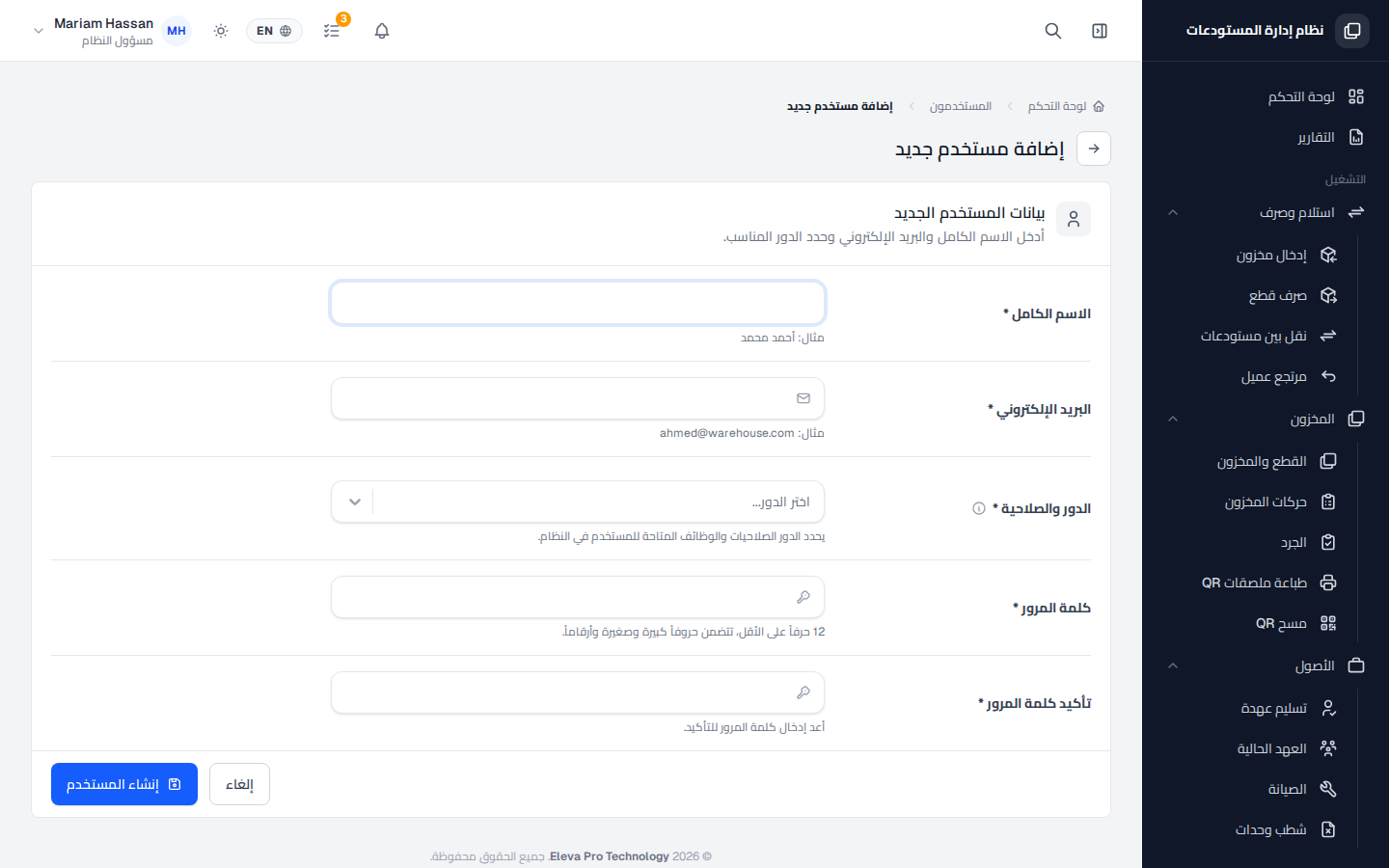Click the المخزون section stack icon
This screenshot has height=868, width=1389.
(x=1356, y=419)
